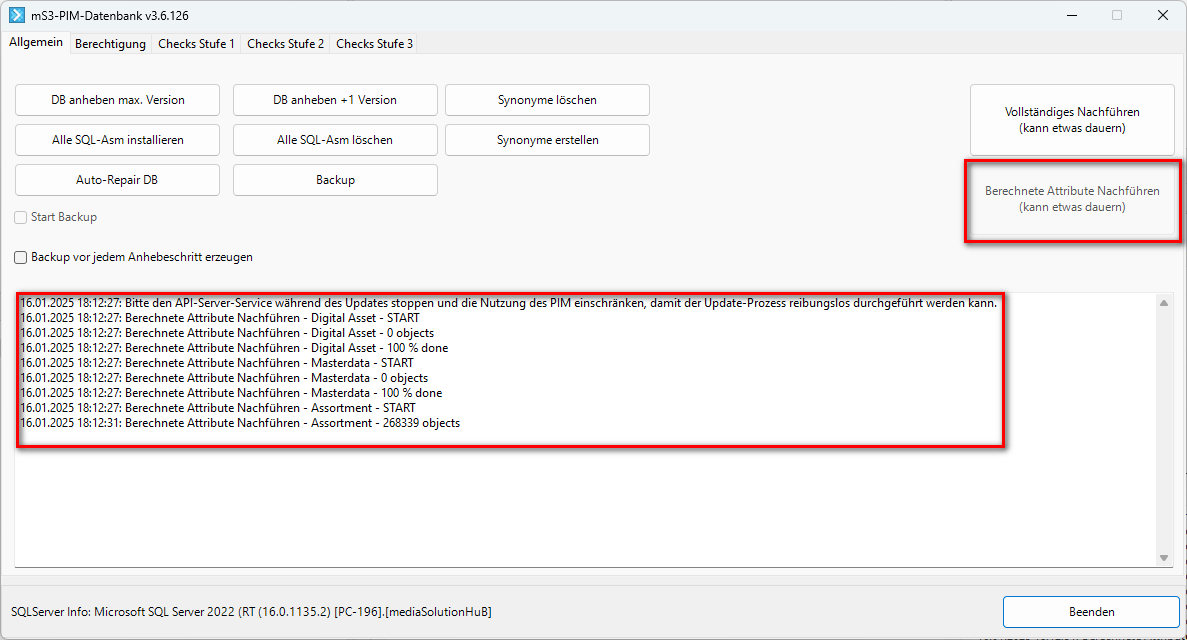Enable Backup vor jedem Anhebeschritt erzeugen checkbox

coord(21,257)
